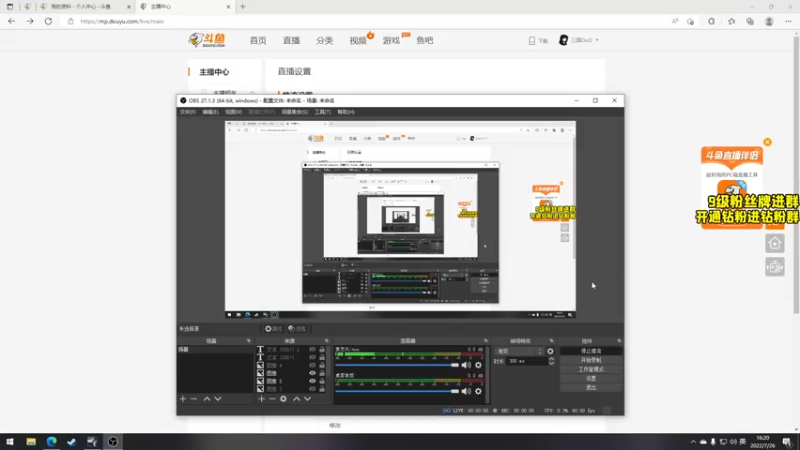Screen dimensions: 800x450
Task: Enable 工作室模式 studio mode
Action: 591,369
